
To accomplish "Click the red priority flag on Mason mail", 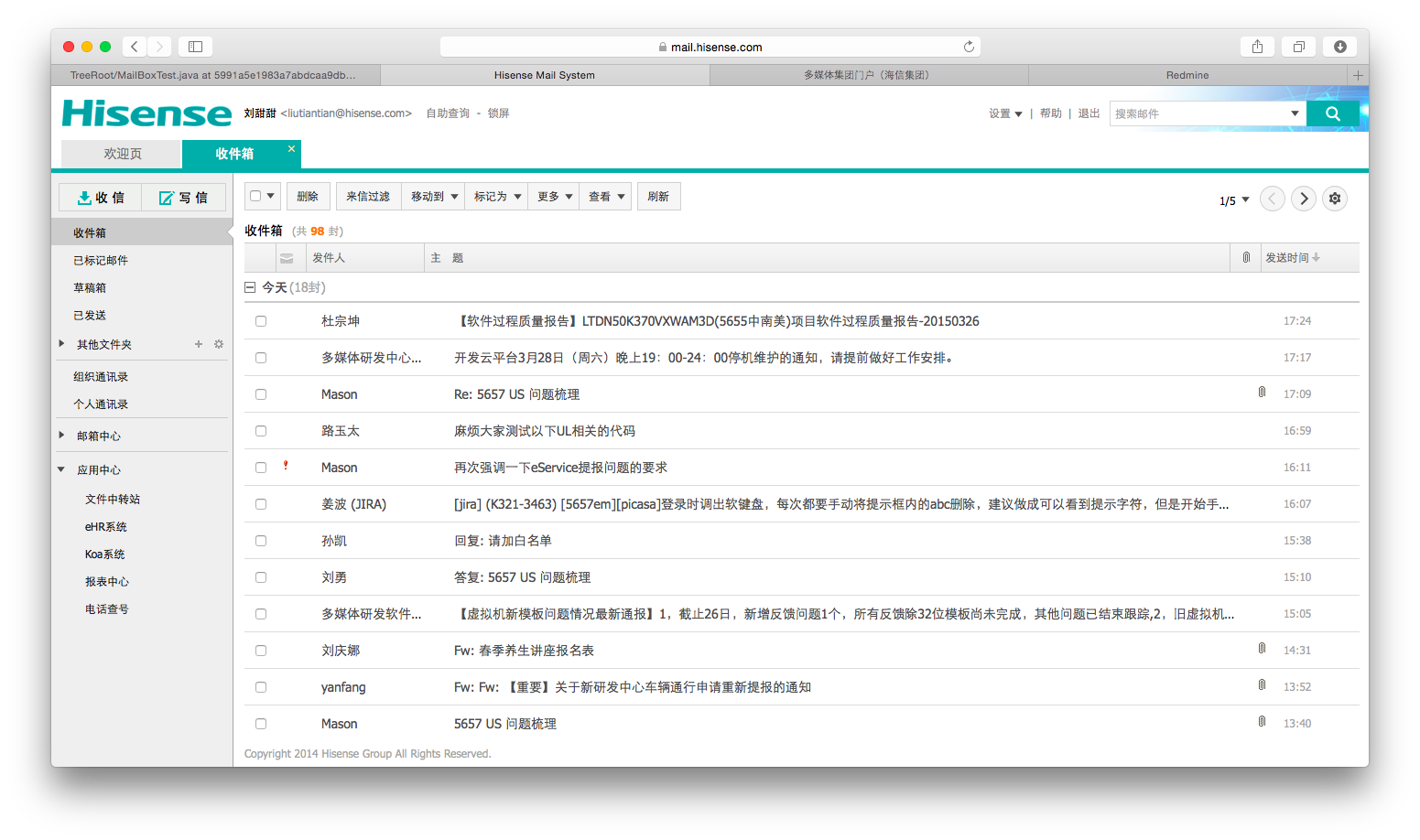I will (286, 466).
